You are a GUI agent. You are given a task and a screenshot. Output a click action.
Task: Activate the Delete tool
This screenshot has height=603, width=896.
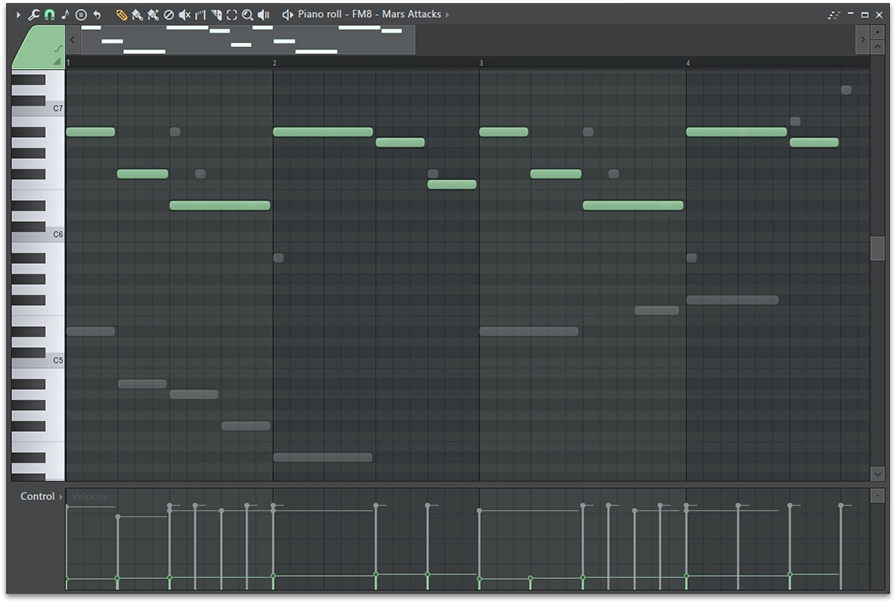coord(168,14)
